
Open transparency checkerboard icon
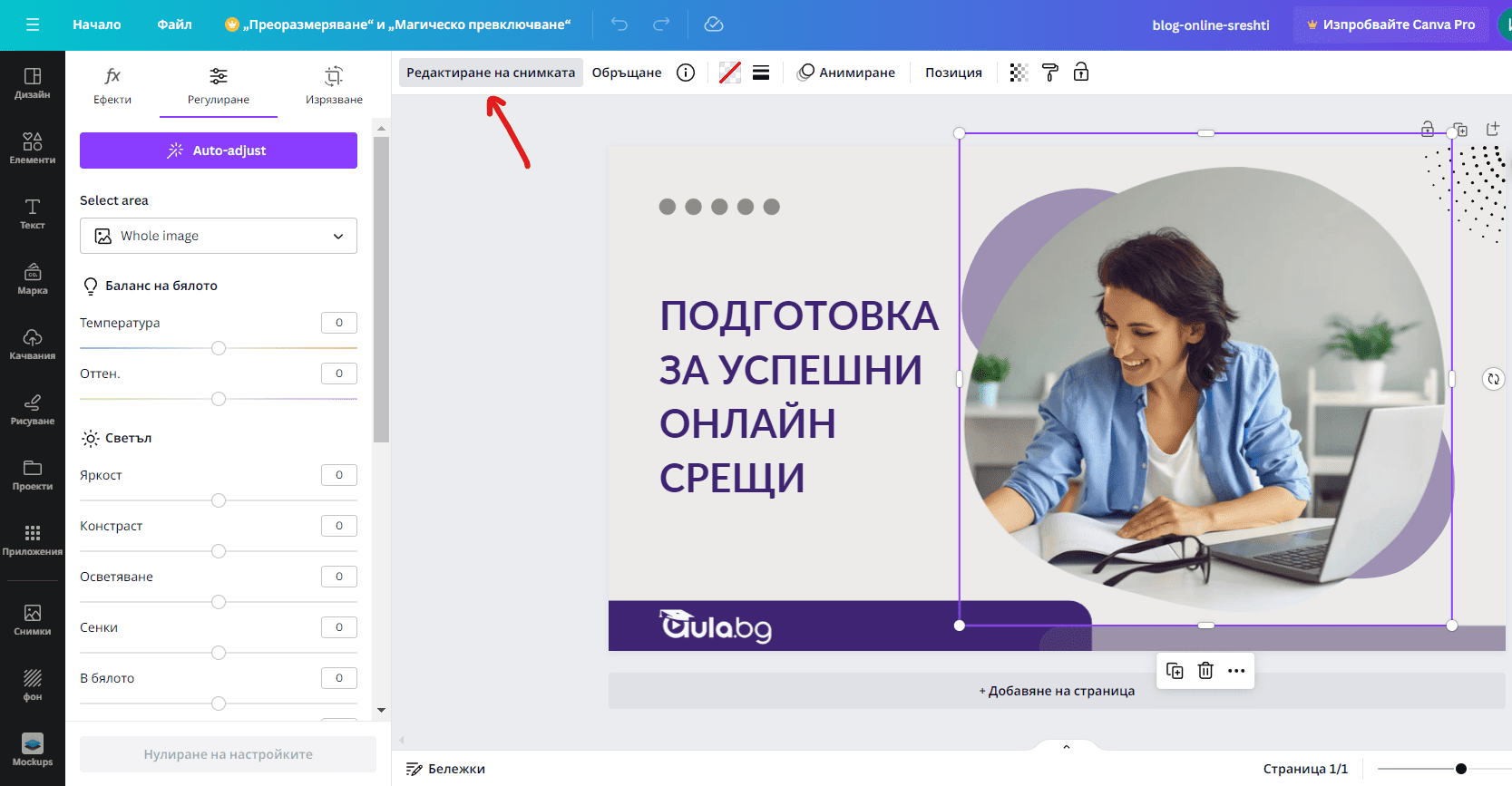(1019, 73)
